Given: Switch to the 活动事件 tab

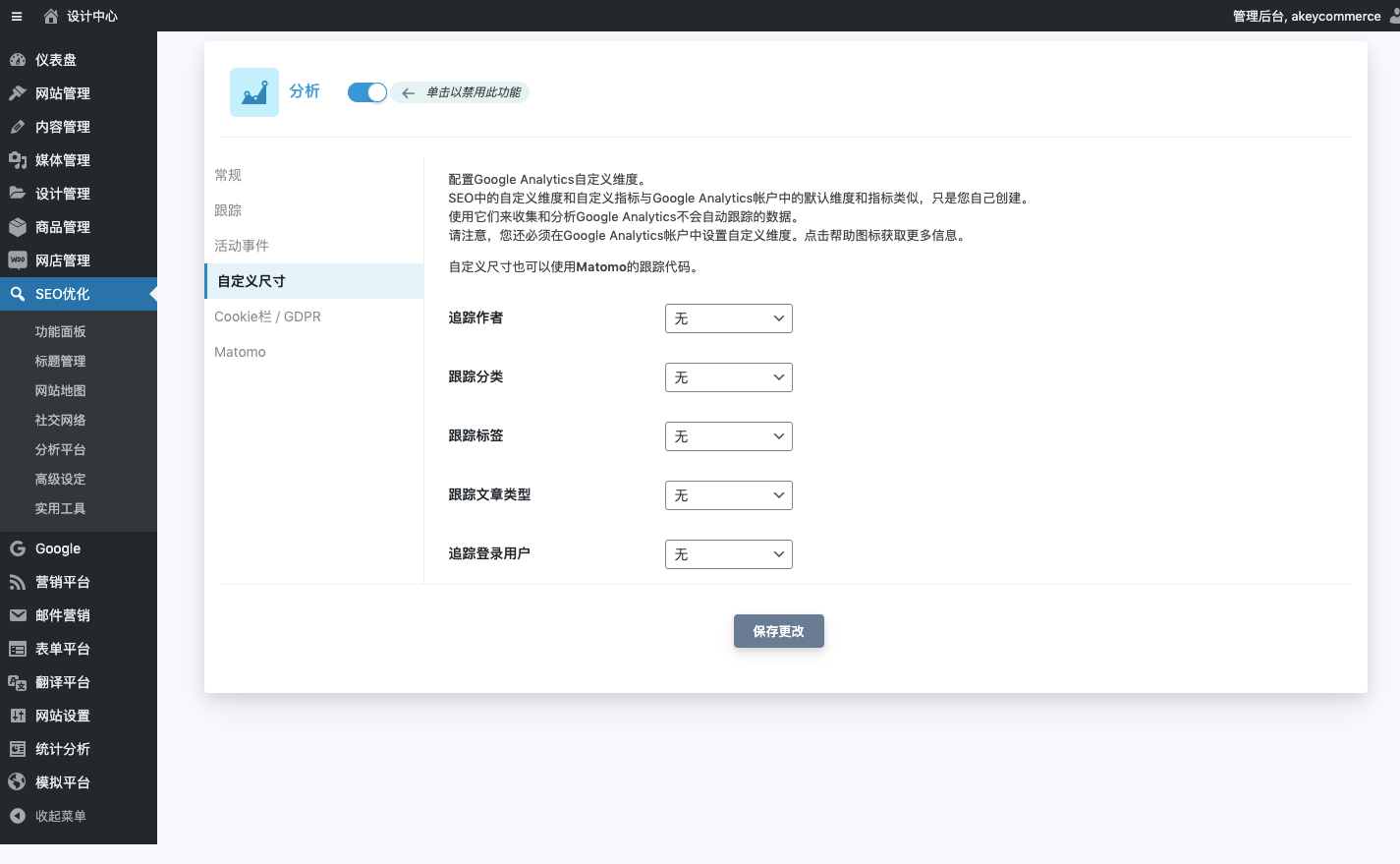Looking at the screenshot, I should pyautogui.click(x=314, y=246).
